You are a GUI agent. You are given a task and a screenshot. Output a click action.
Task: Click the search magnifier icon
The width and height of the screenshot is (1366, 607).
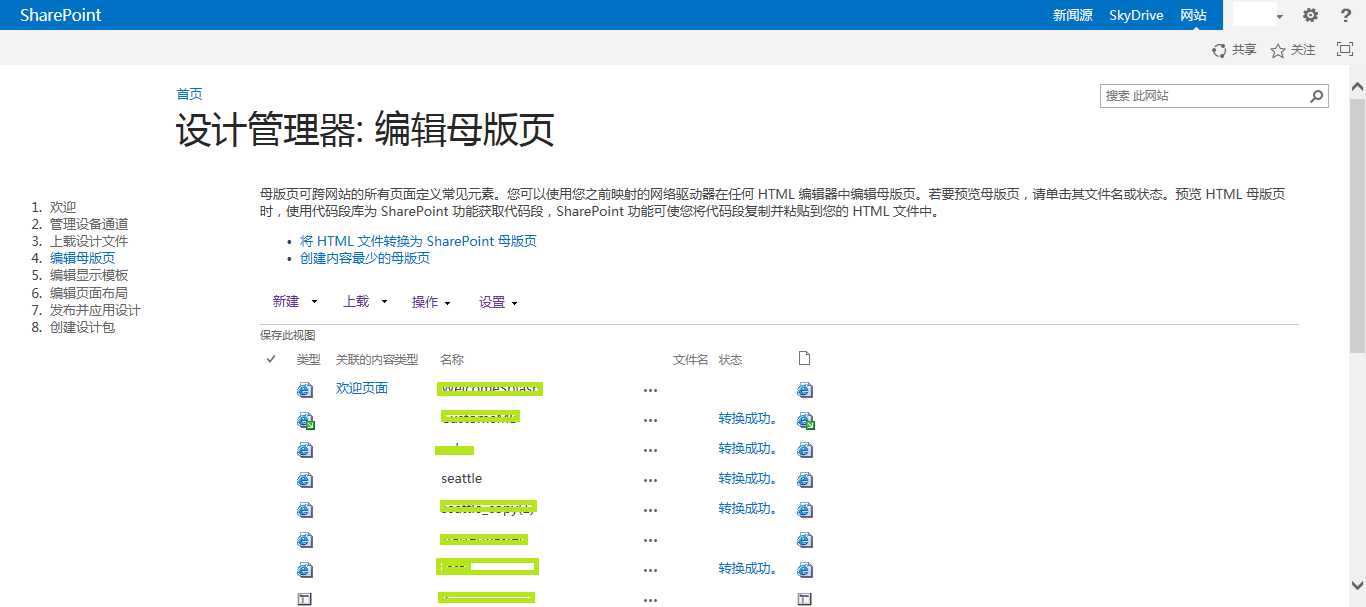pos(1317,96)
